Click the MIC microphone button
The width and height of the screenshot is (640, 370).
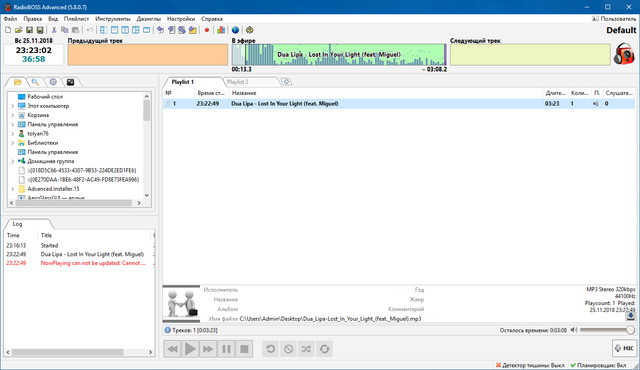624,348
